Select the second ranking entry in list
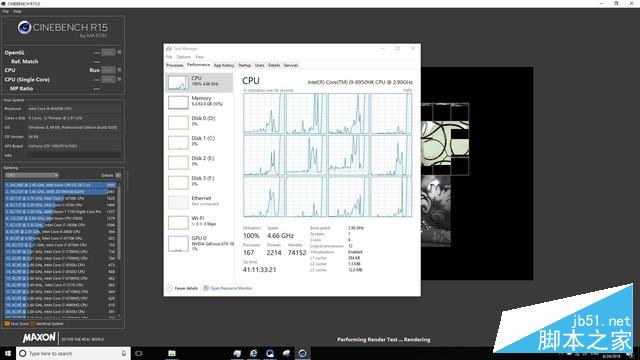Image resolution: width=640 pixels, height=360 pixels. (x=60, y=191)
